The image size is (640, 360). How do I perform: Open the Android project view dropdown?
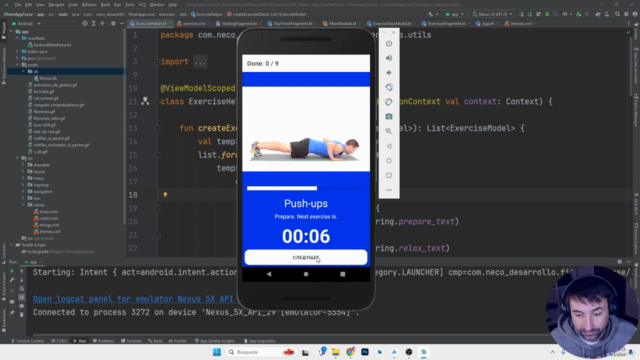point(26,24)
